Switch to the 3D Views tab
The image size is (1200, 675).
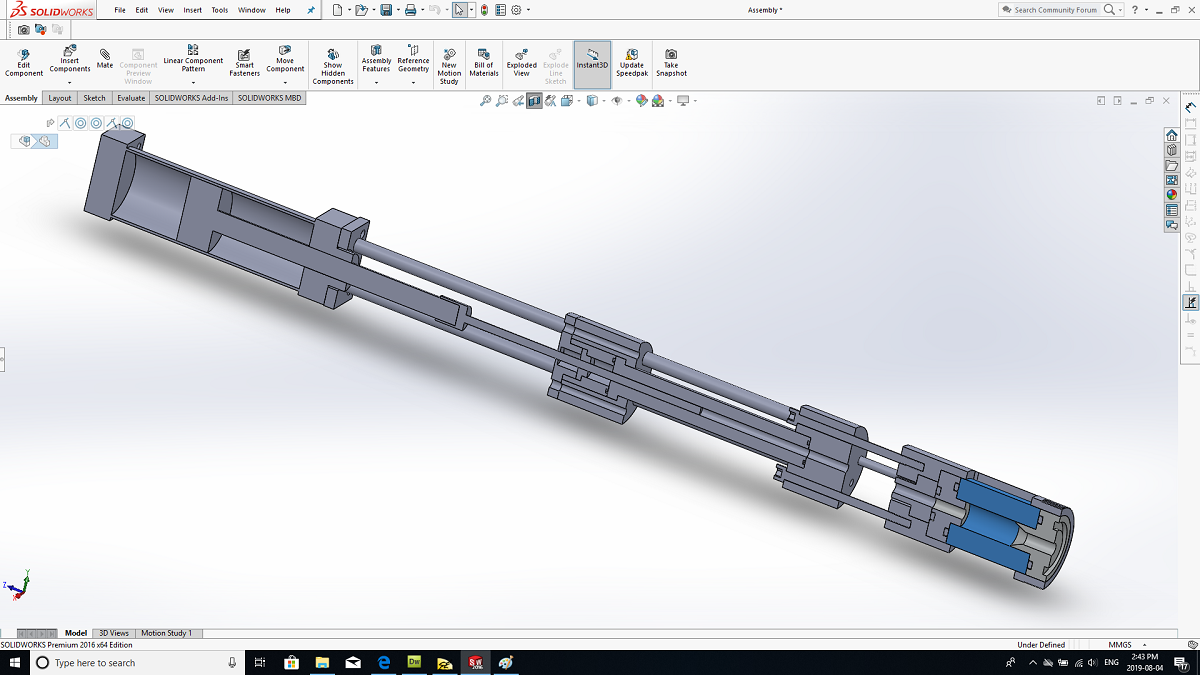click(x=113, y=633)
